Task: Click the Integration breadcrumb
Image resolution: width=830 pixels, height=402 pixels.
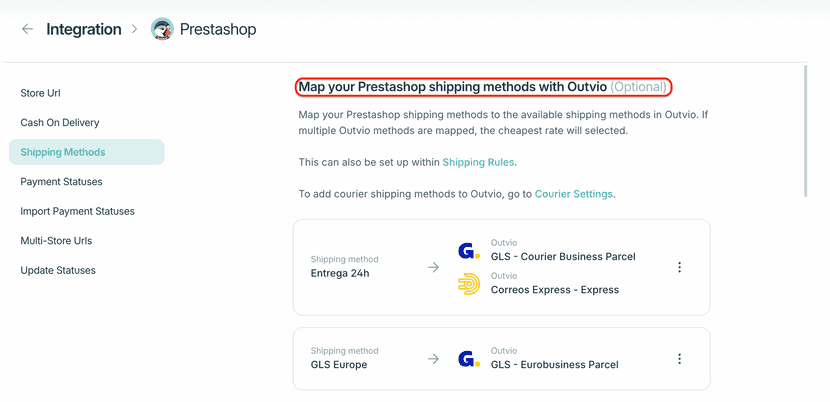Action: [84, 30]
